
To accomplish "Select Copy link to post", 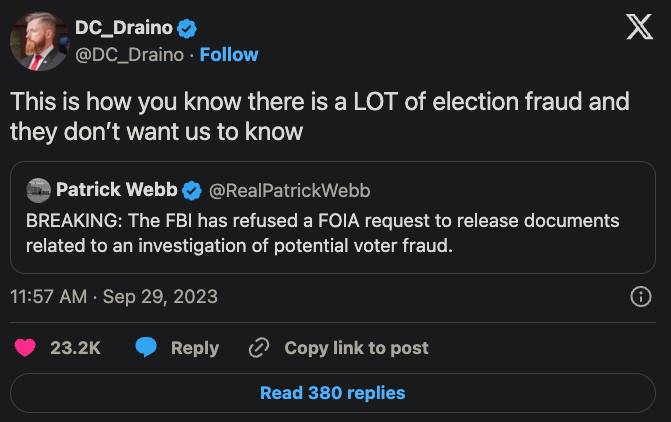I will (356, 347).
